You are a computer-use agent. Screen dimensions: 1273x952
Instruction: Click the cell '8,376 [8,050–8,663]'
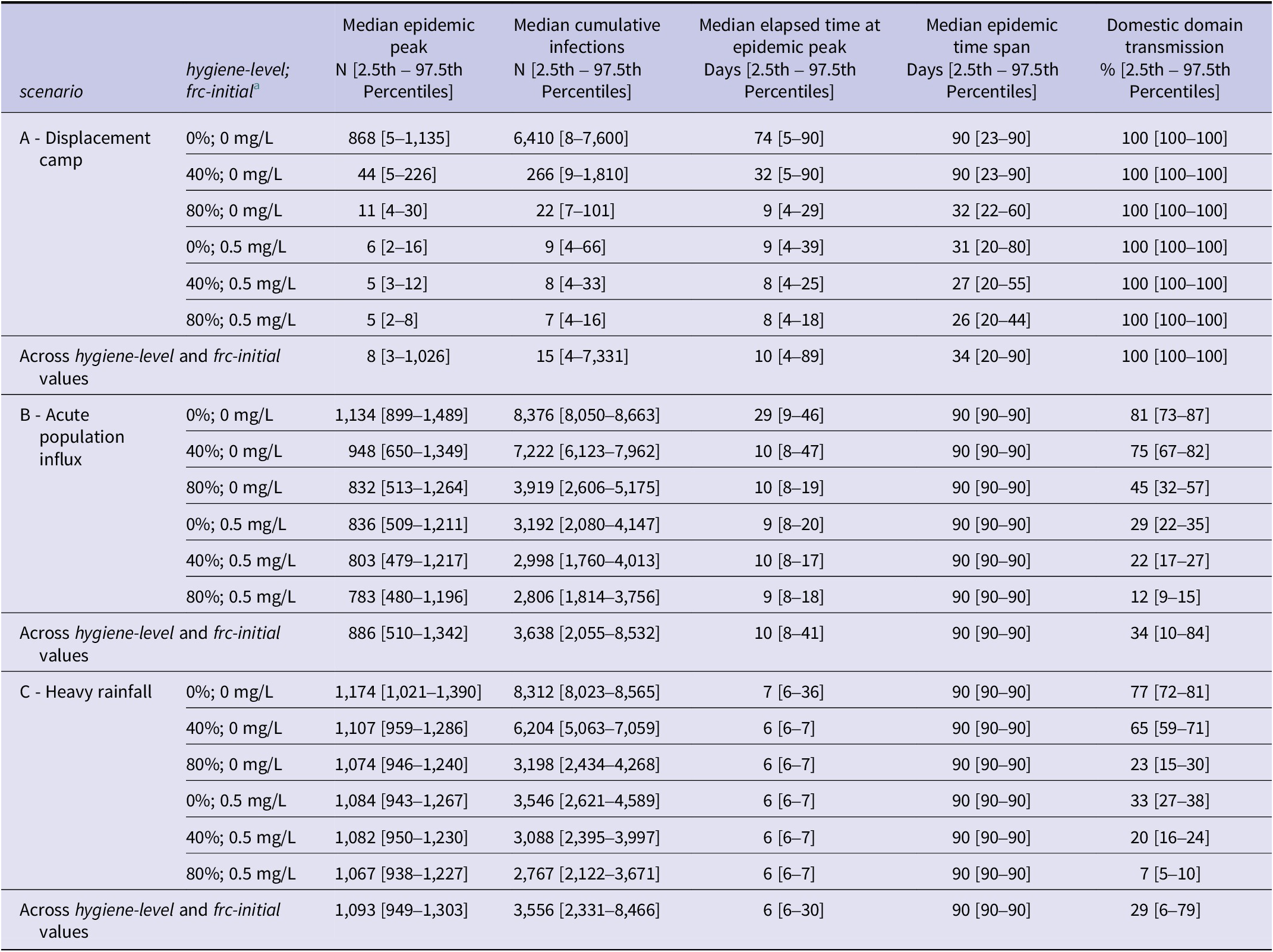[x=587, y=415]
